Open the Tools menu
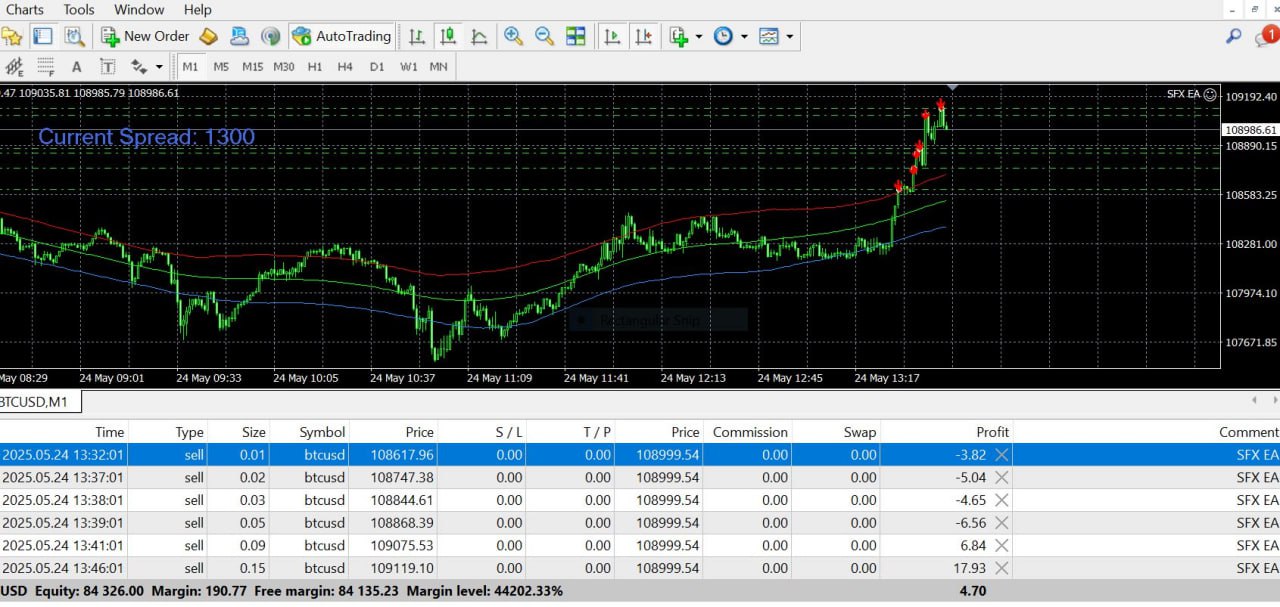1280x607 pixels. coord(79,10)
